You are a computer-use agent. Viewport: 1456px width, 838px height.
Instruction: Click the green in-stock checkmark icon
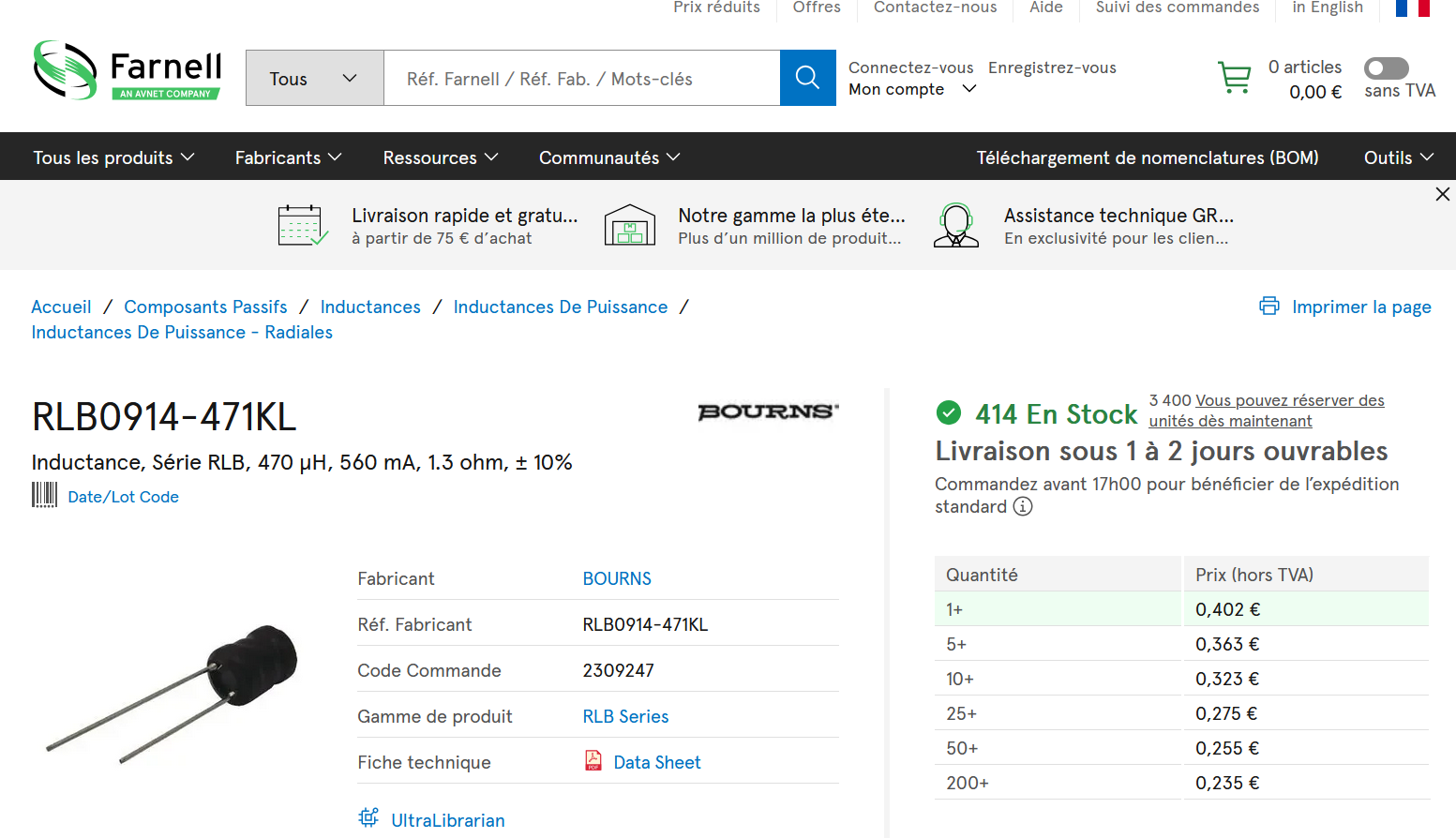click(x=949, y=412)
